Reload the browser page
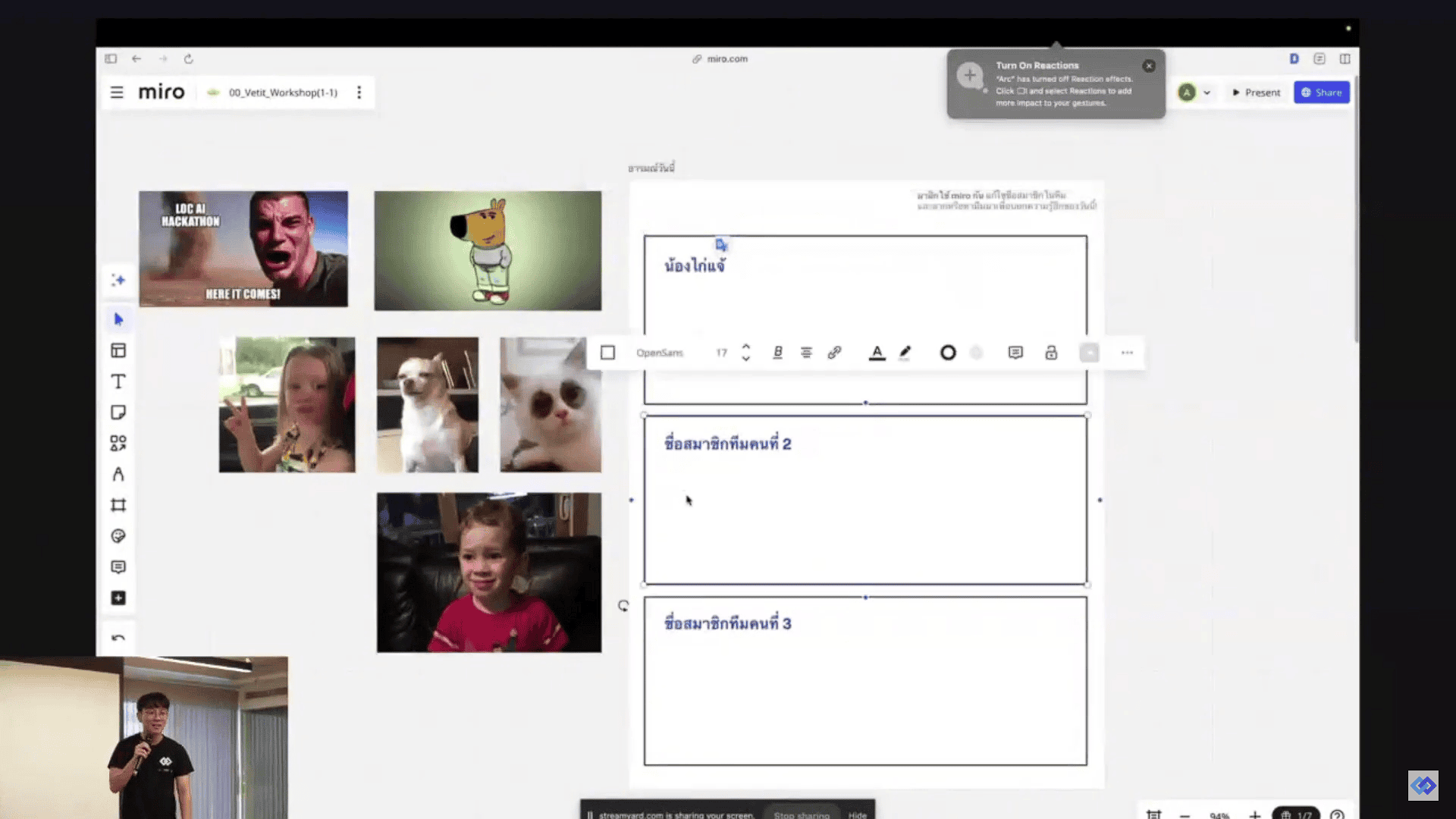 pos(189,58)
